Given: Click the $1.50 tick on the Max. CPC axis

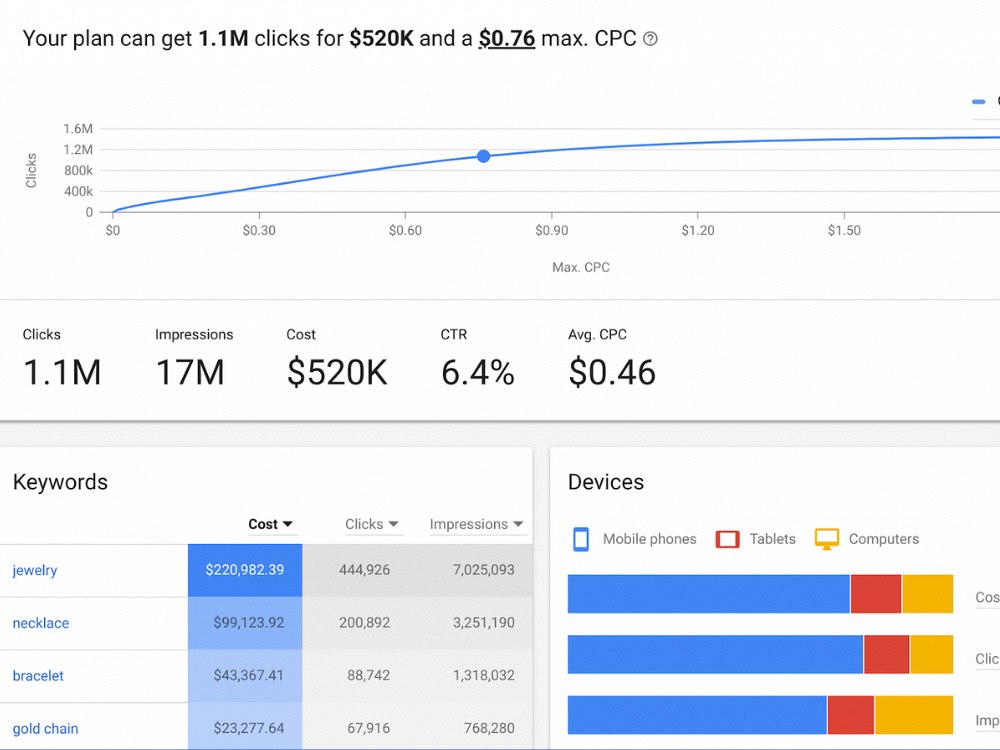Looking at the screenshot, I should point(844,230).
